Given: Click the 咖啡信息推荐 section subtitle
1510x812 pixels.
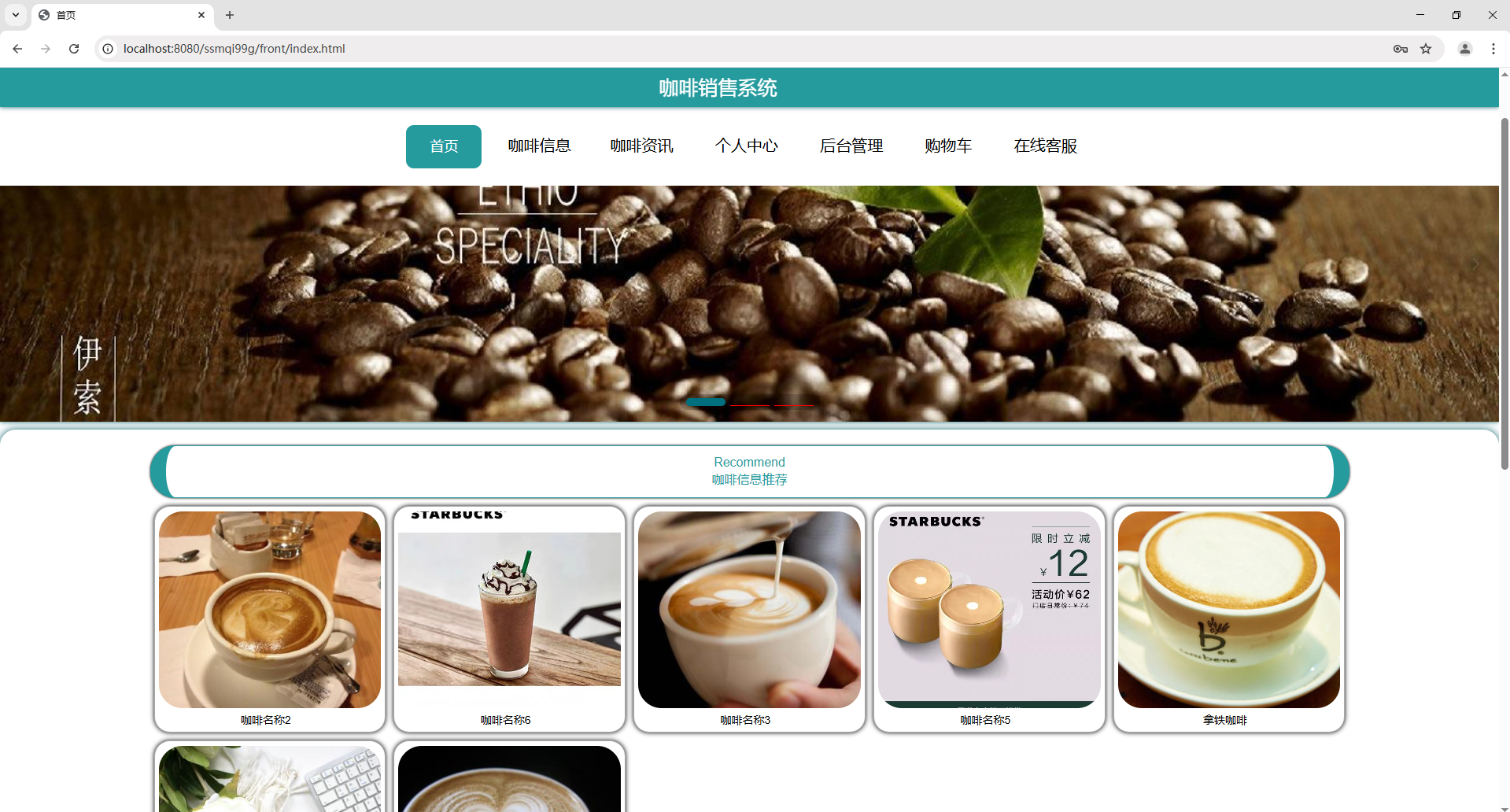Looking at the screenshot, I should coord(749,479).
